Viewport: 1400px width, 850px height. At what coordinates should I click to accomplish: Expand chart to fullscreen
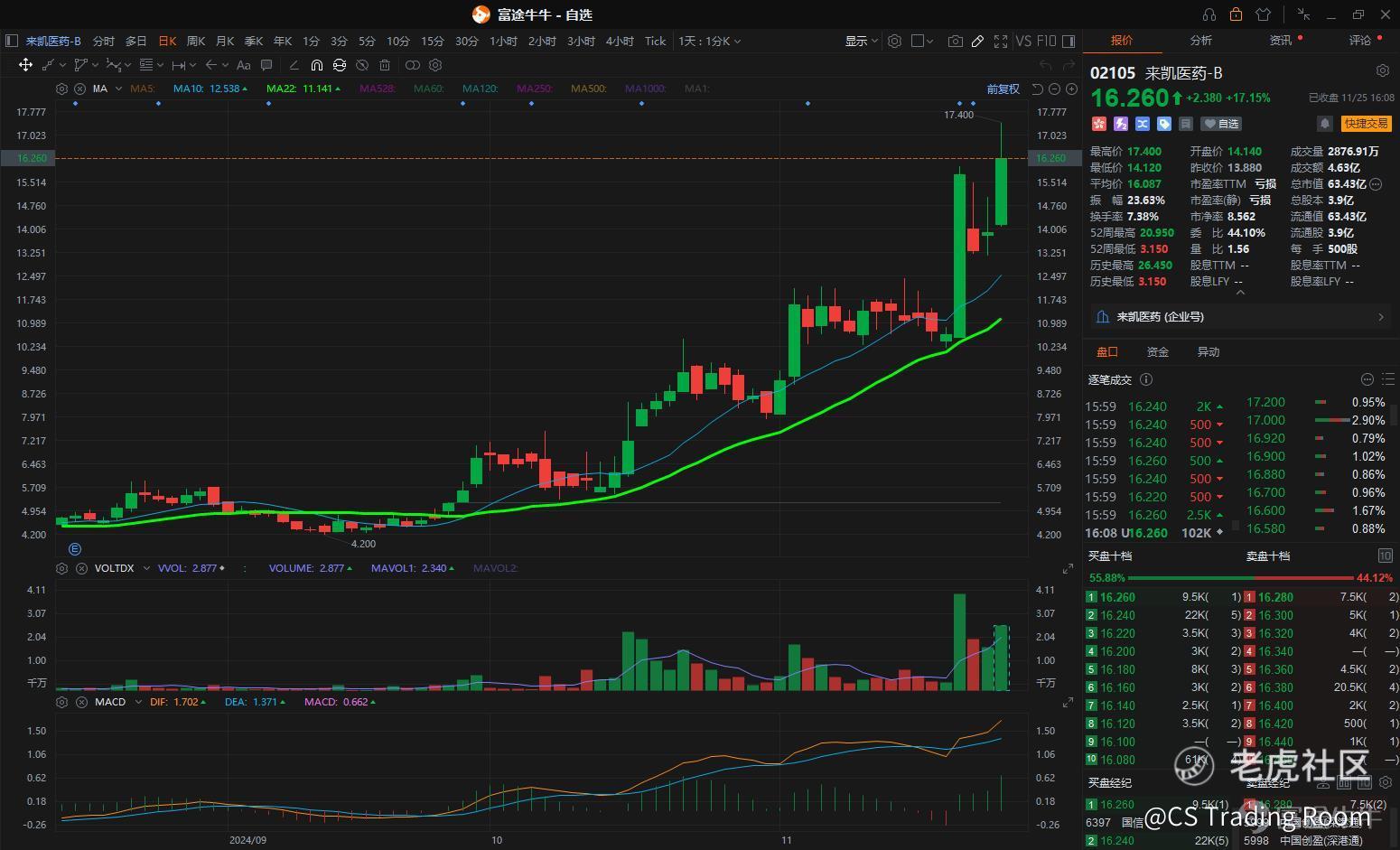pyautogui.click(x=1000, y=41)
